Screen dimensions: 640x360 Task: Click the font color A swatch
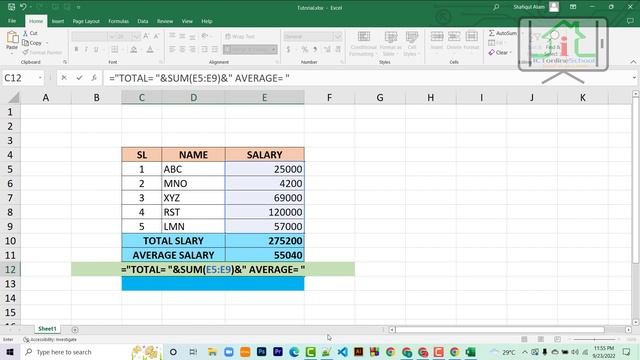pos(150,49)
